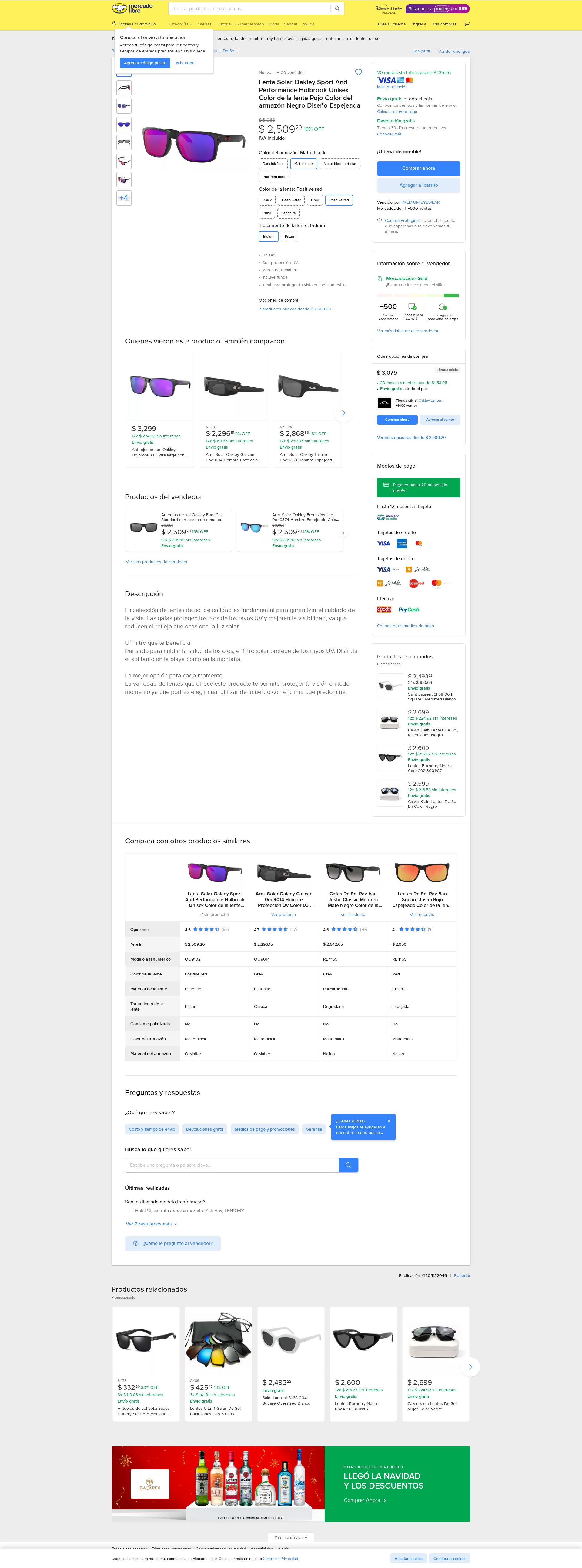Click 'Agregar código postal' button
Screen dimensions: 582x1568
pyautogui.click(x=145, y=63)
